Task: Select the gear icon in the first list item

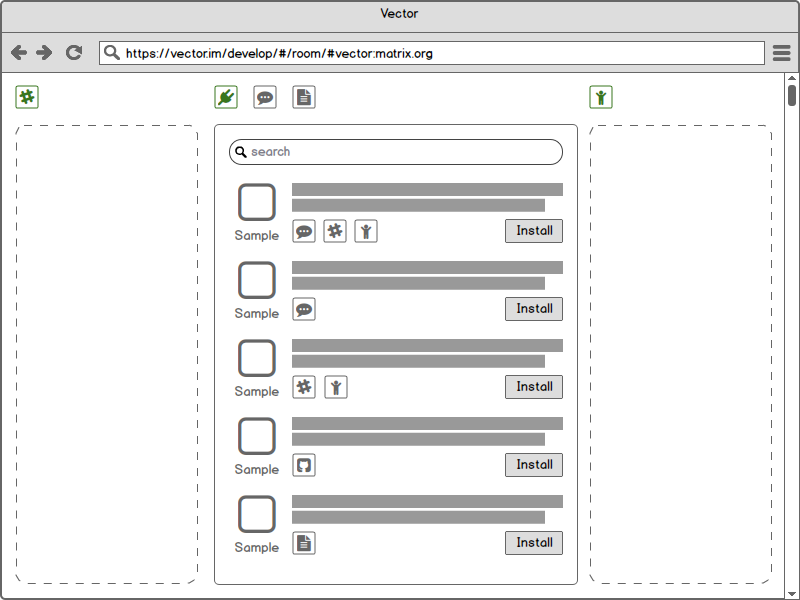Action: [x=335, y=231]
